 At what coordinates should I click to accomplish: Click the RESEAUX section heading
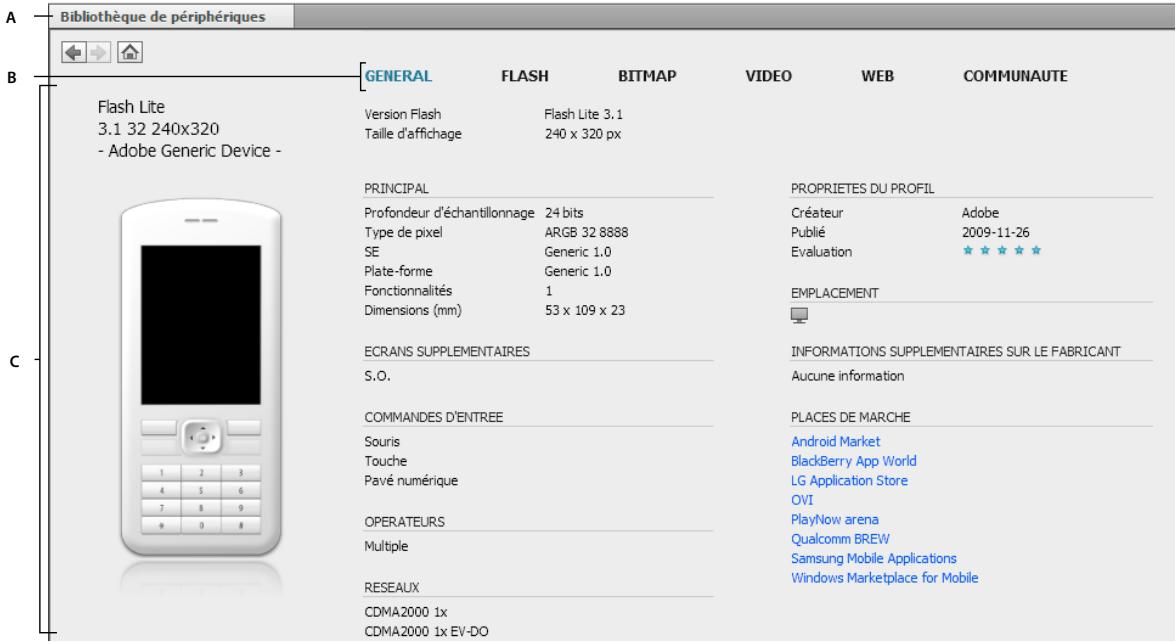click(x=392, y=587)
